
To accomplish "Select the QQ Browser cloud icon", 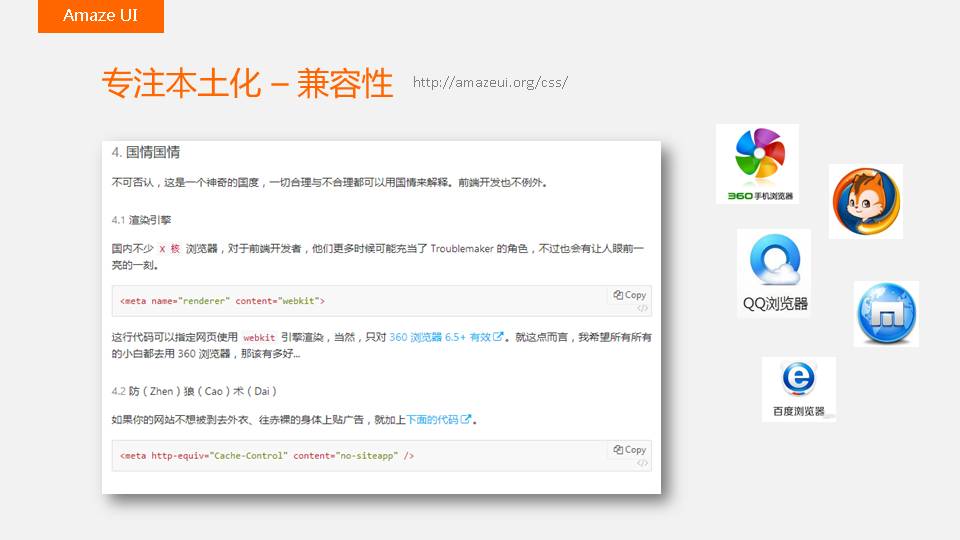I will coord(774,272).
